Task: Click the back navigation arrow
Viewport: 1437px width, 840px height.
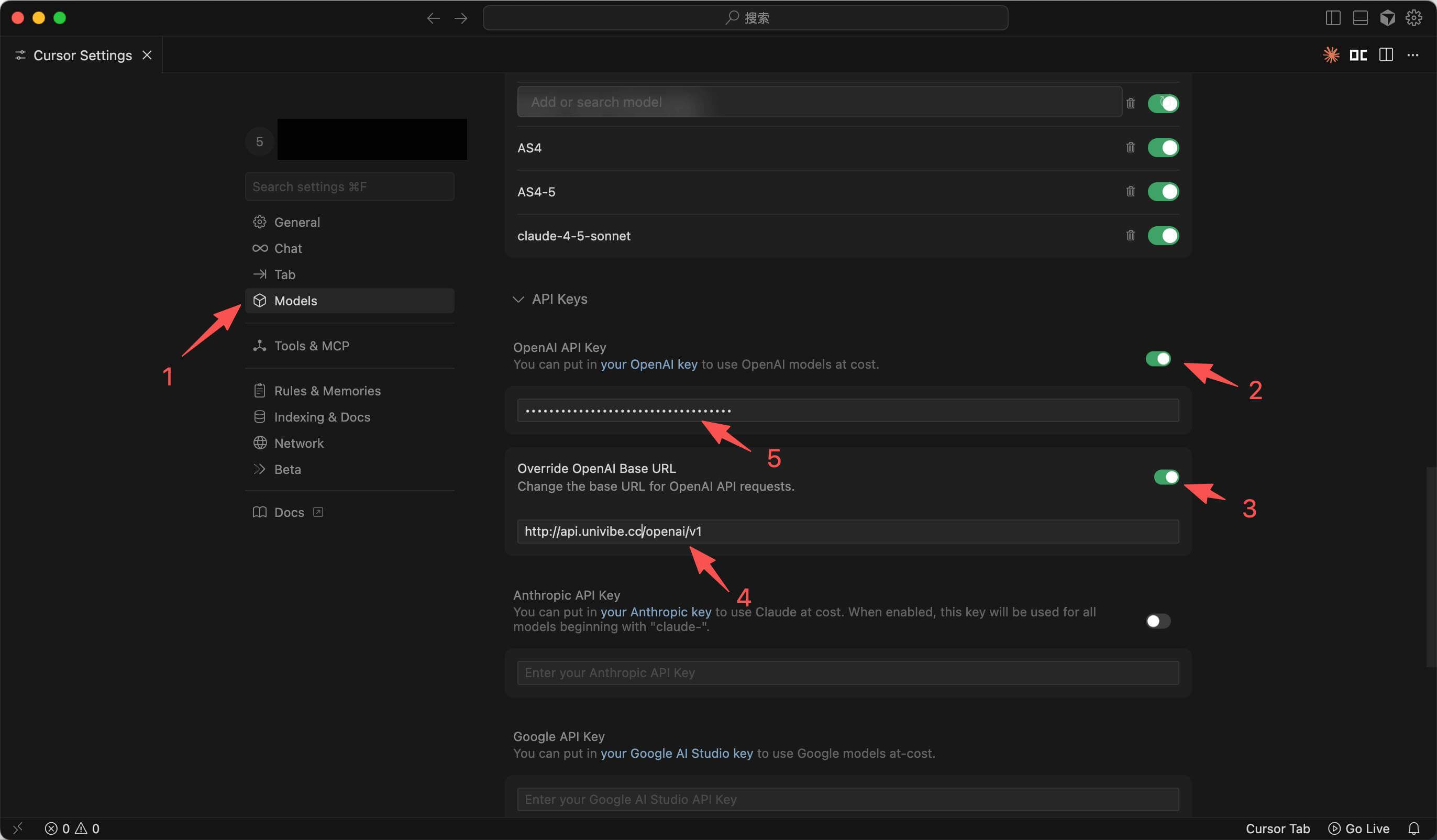Action: point(434,18)
